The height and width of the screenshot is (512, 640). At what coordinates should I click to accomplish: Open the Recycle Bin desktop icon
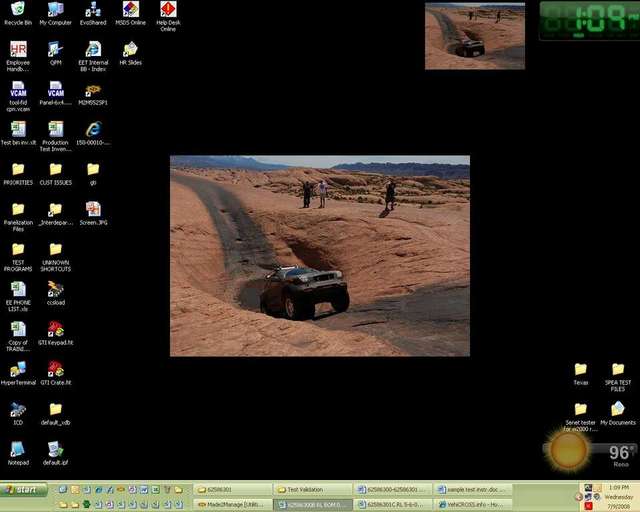[18, 13]
